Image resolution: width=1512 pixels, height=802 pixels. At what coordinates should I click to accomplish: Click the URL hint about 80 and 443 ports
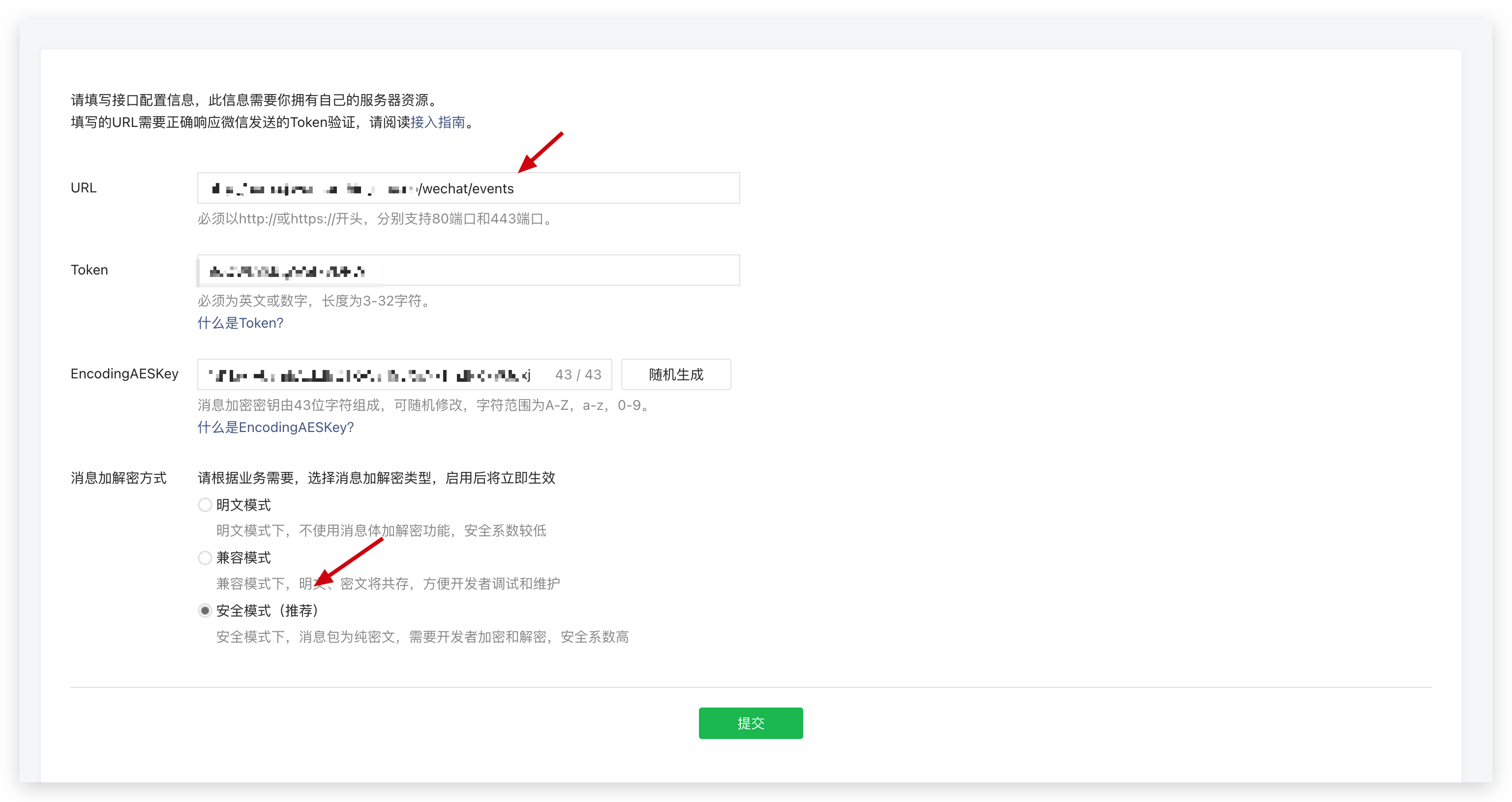click(x=376, y=219)
